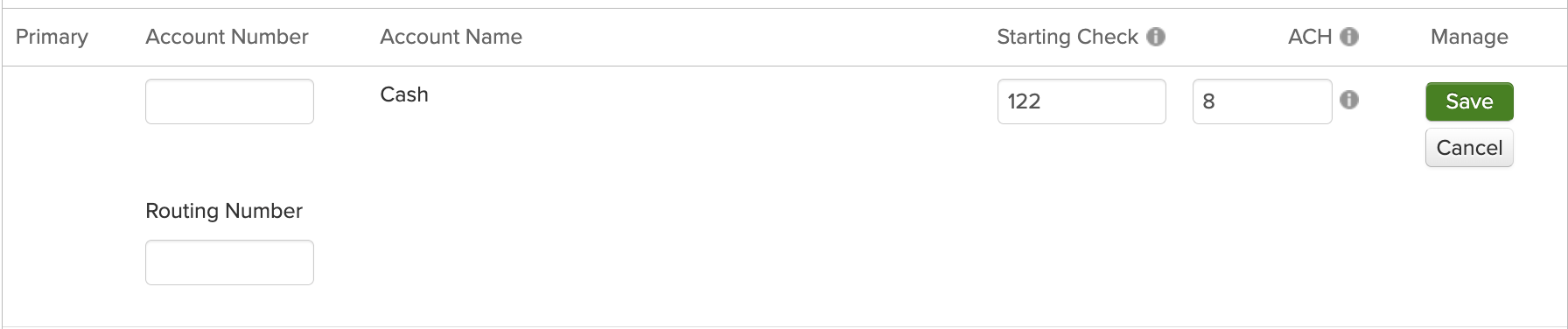Screen dimensions: 1568x329
Task: Click the Starting Check header info icon
Action: click(x=1156, y=37)
